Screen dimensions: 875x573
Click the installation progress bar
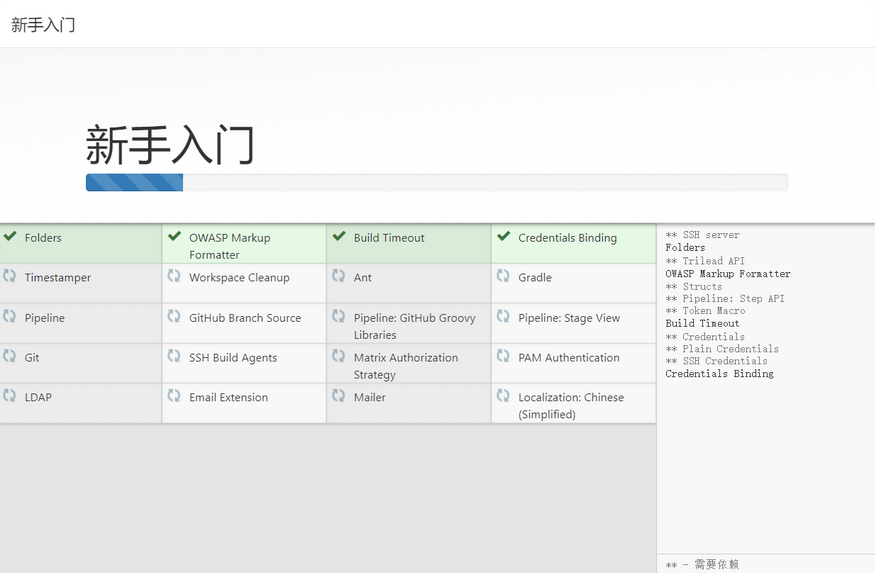coord(436,182)
